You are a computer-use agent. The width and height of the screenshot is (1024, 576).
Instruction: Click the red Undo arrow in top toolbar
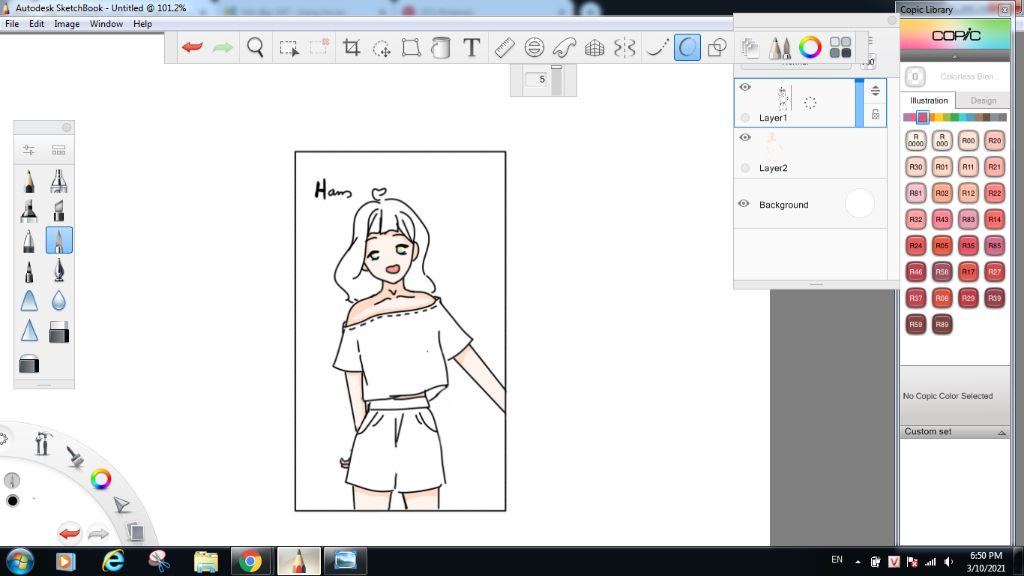pyautogui.click(x=192, y=47)
